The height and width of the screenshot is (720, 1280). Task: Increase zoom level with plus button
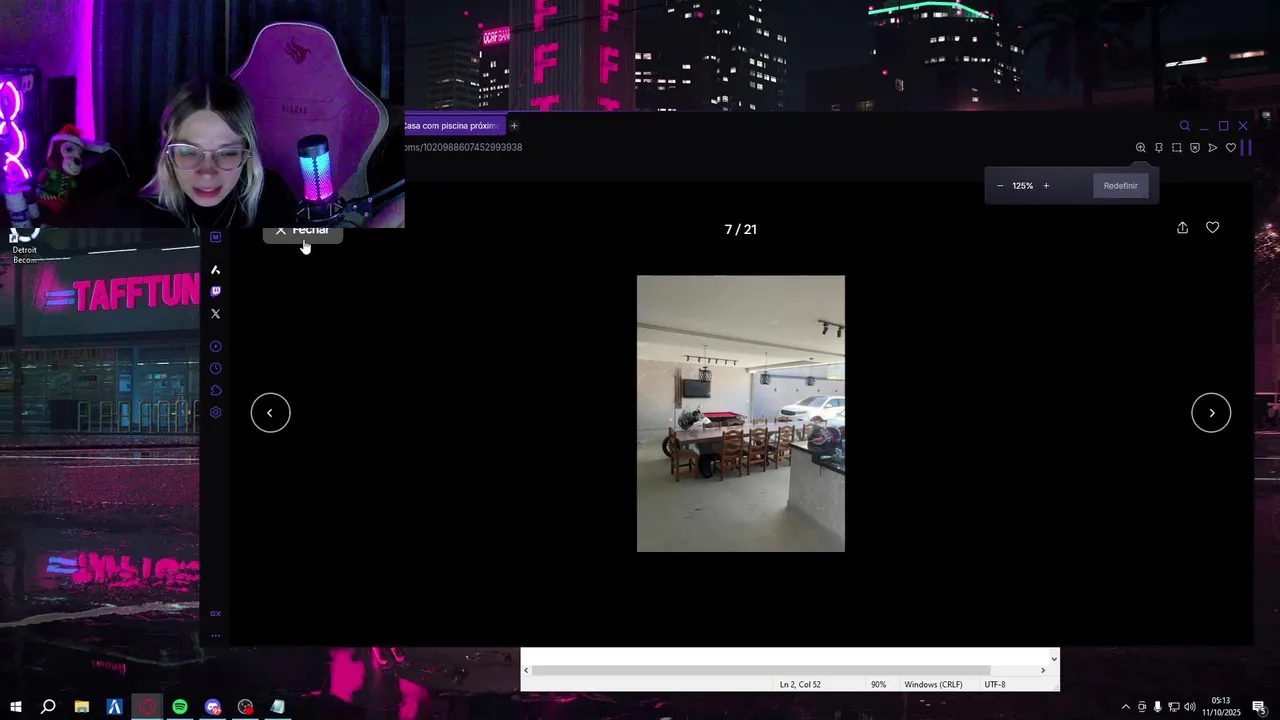pos(1046,186)
